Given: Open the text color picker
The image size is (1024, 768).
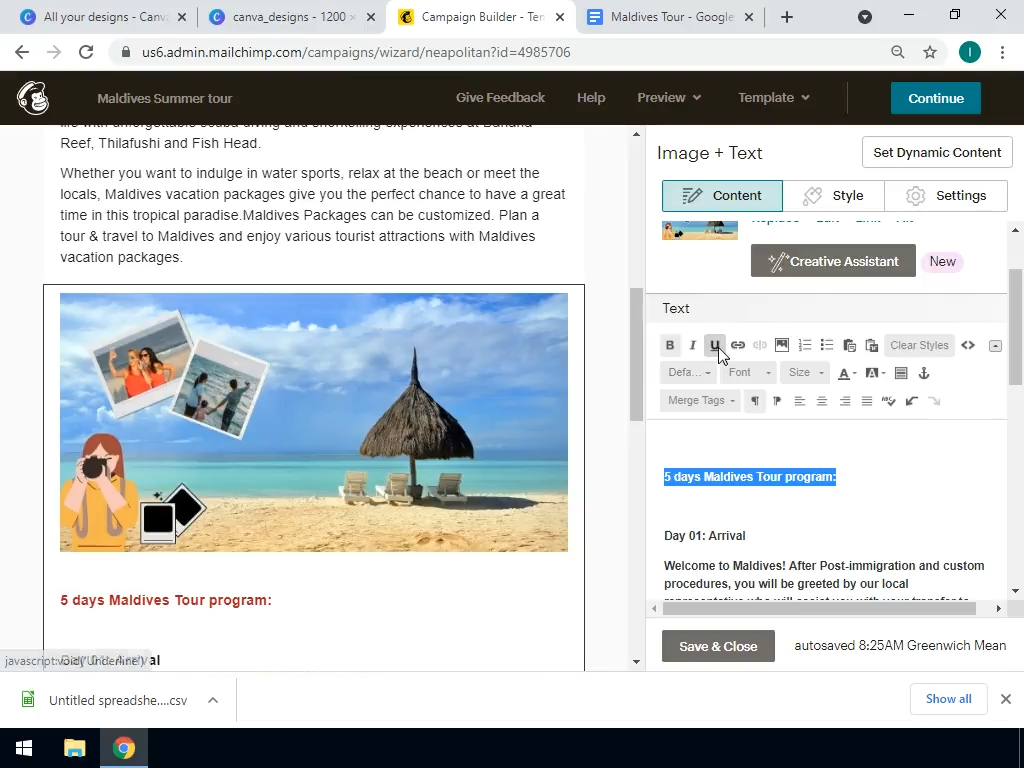Looking at the screenshot, I should [847, 374].
